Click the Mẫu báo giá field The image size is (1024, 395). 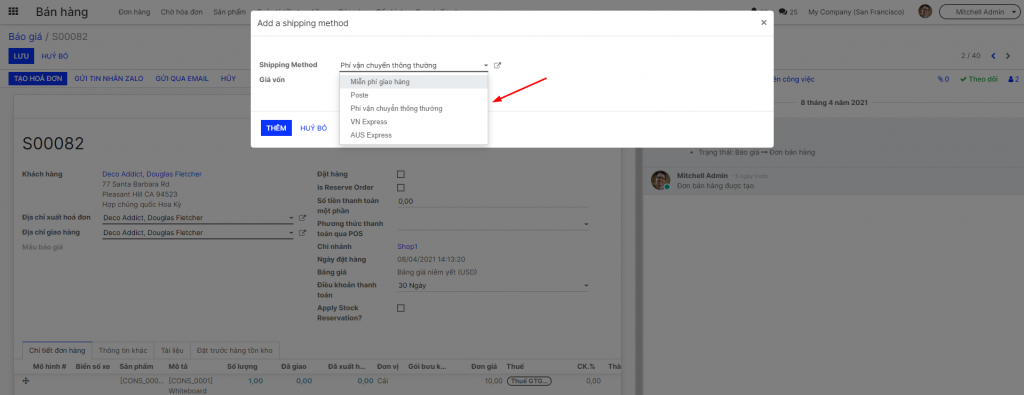tap(42, 247)
